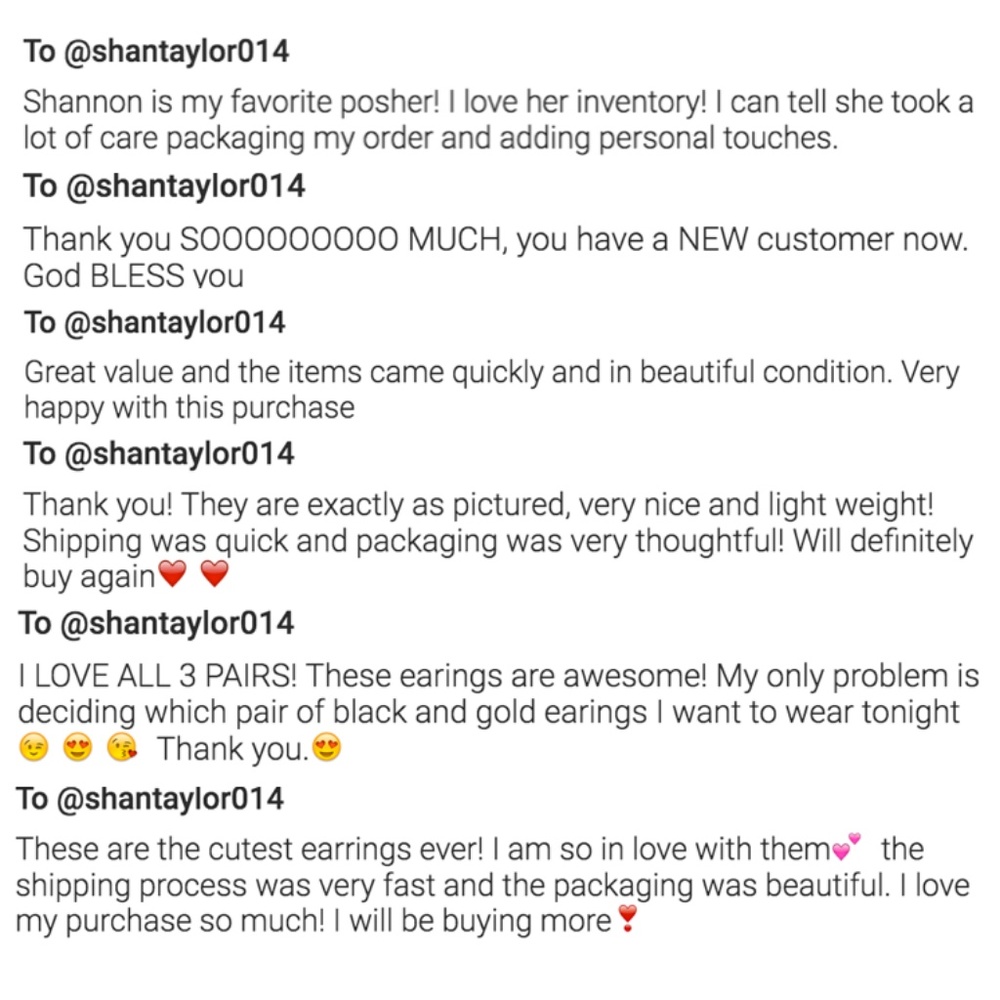1000x1000 pixels.
Task: Click the heart-eyes emoji beside the winking face
Action: 77,748
